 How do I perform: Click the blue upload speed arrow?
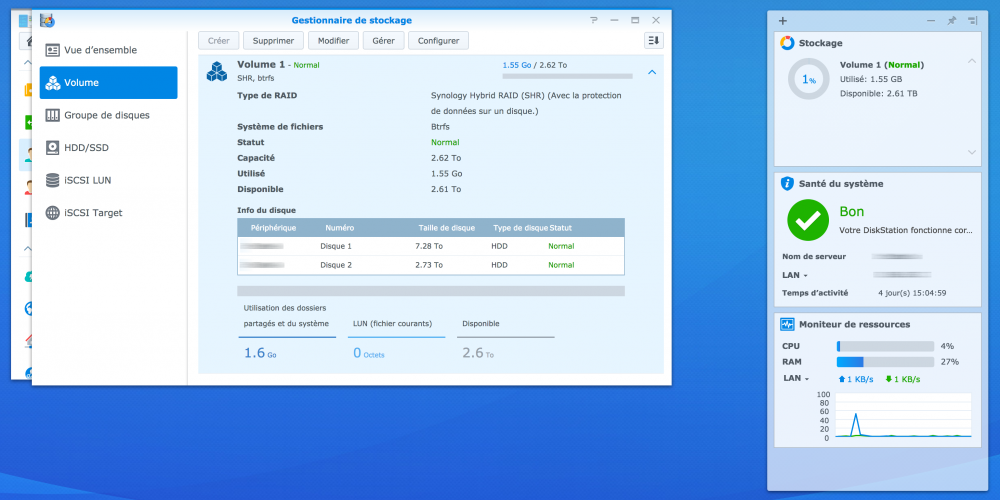click(842, 379)
